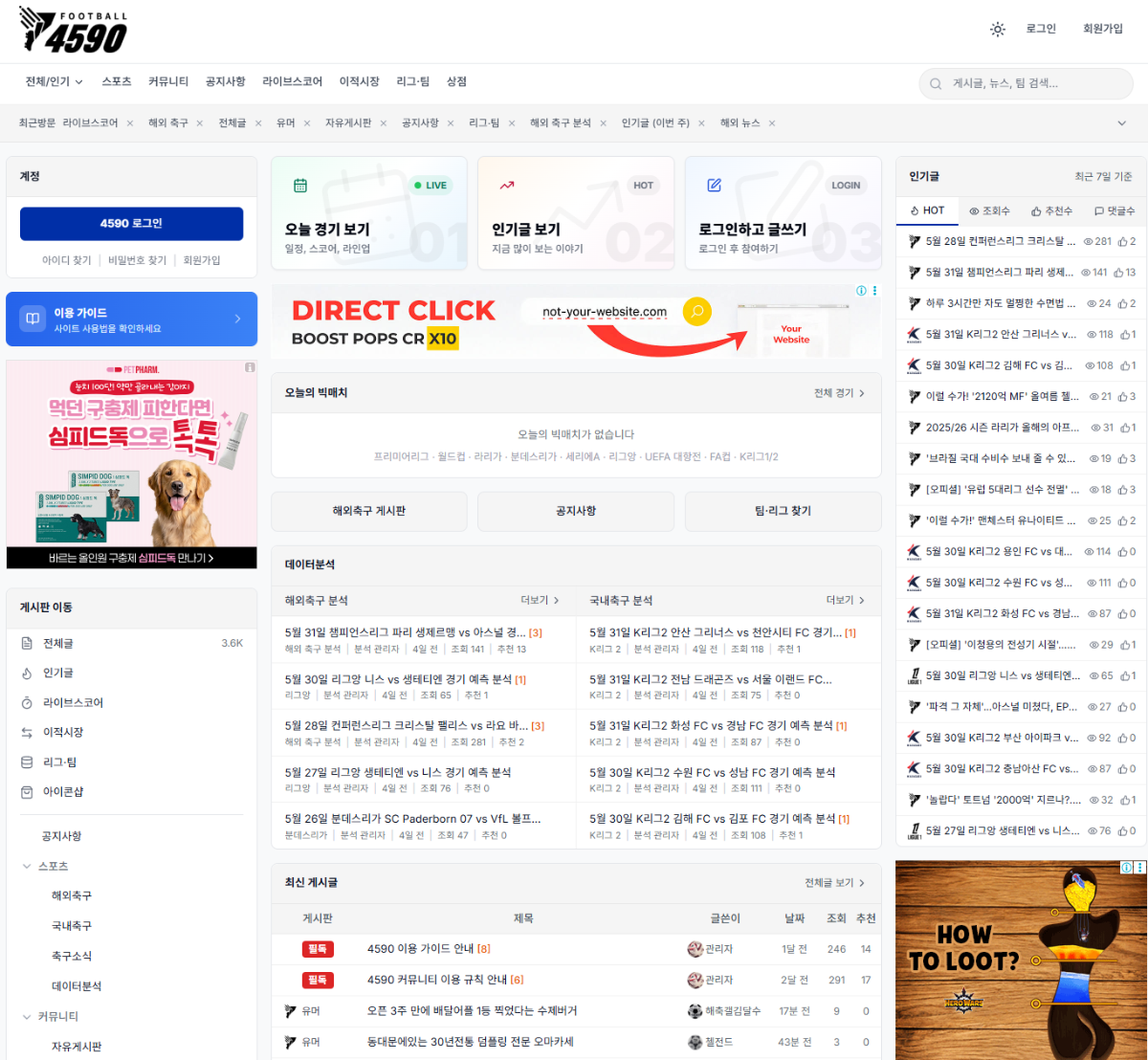This screenshot has width=1148, height=1060.
Task: Remove the 해외 축구 recent-visit tag
Action: [x=200, y=123]
